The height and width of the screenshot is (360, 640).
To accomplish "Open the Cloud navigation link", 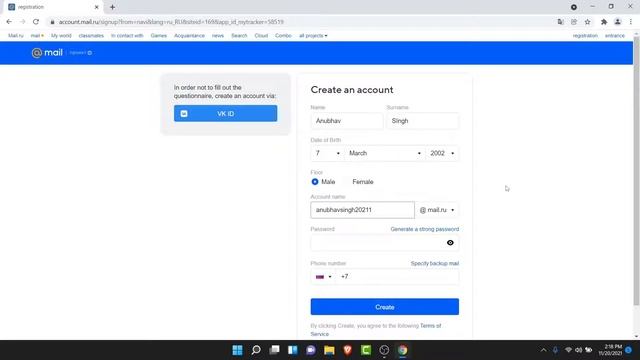I will point(261,36).
